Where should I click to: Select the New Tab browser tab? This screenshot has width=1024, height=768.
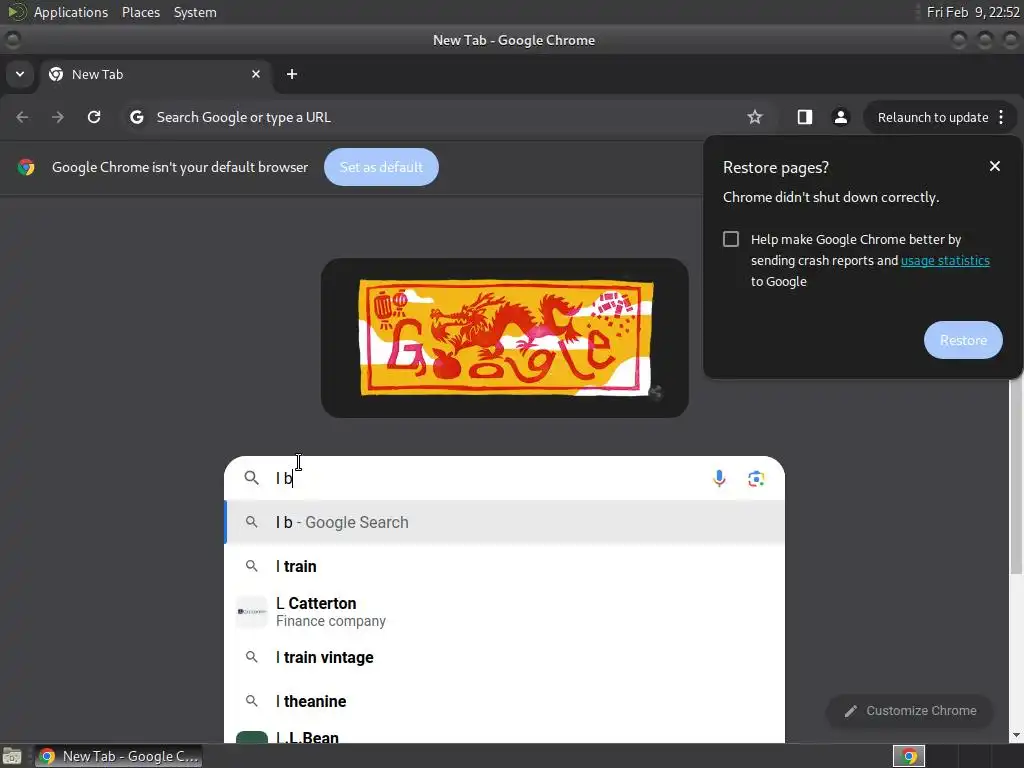pyautogui.click(x=155, y=74)
